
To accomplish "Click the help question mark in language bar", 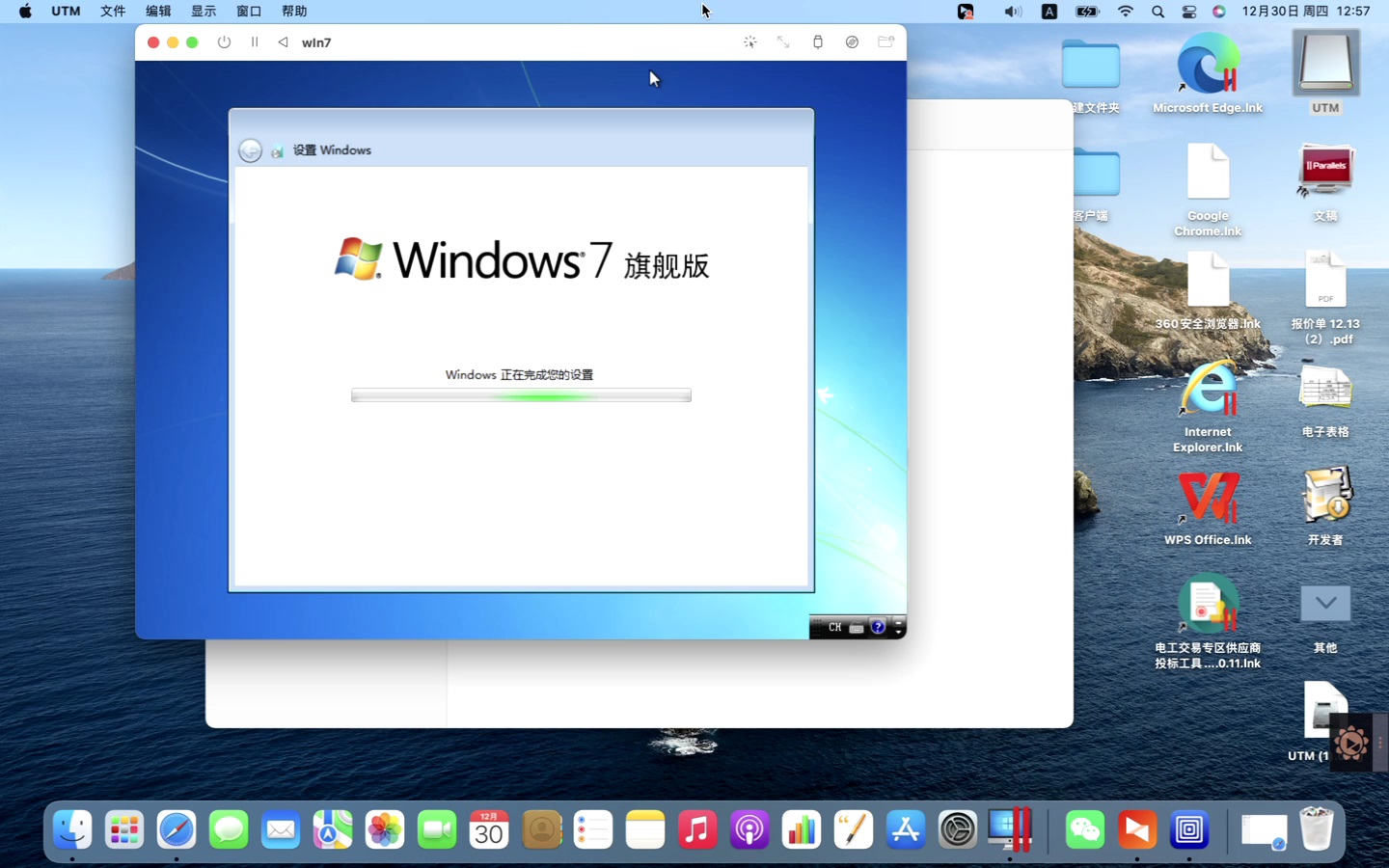I will point(878,627).
